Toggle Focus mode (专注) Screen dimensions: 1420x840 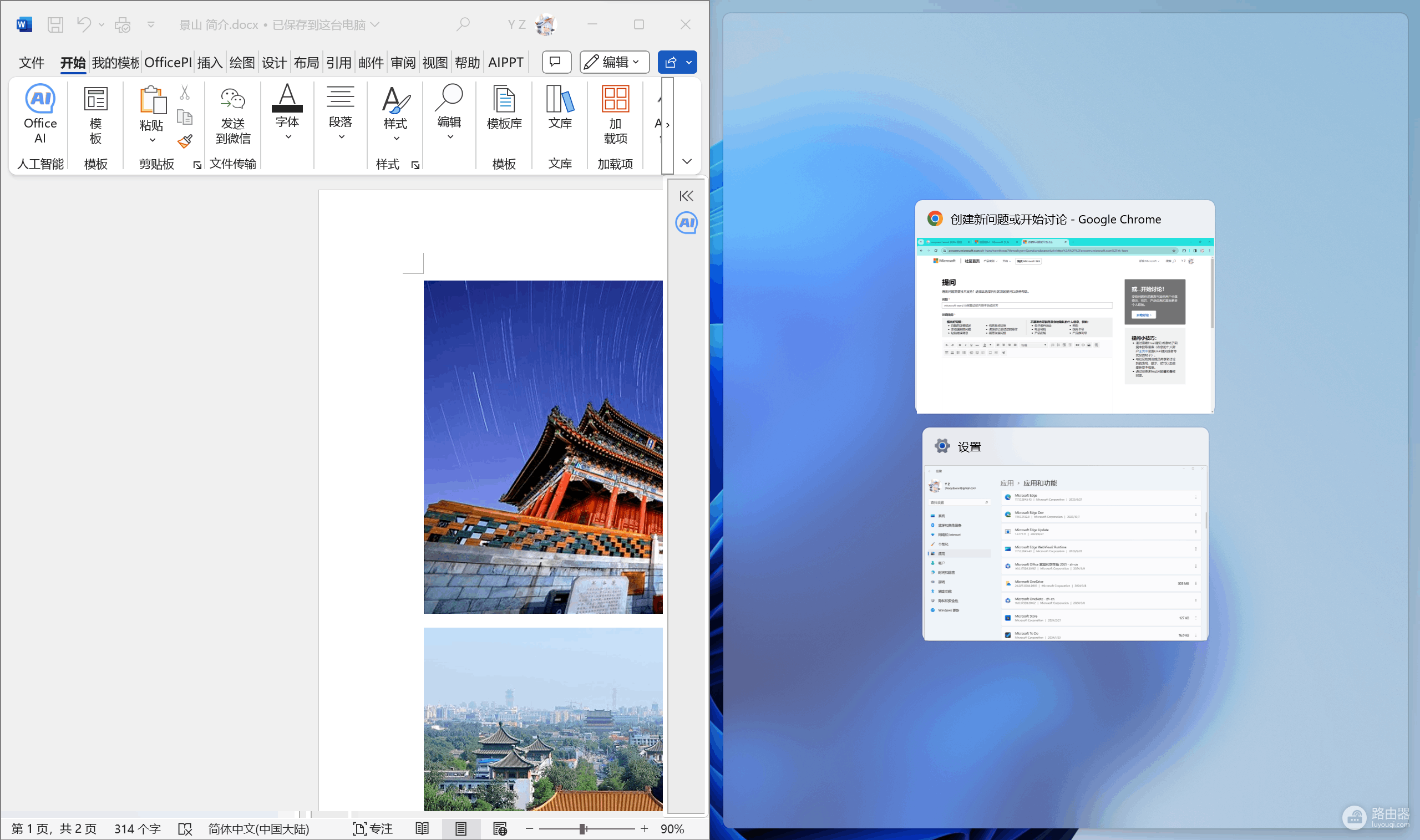coord(373,829)
